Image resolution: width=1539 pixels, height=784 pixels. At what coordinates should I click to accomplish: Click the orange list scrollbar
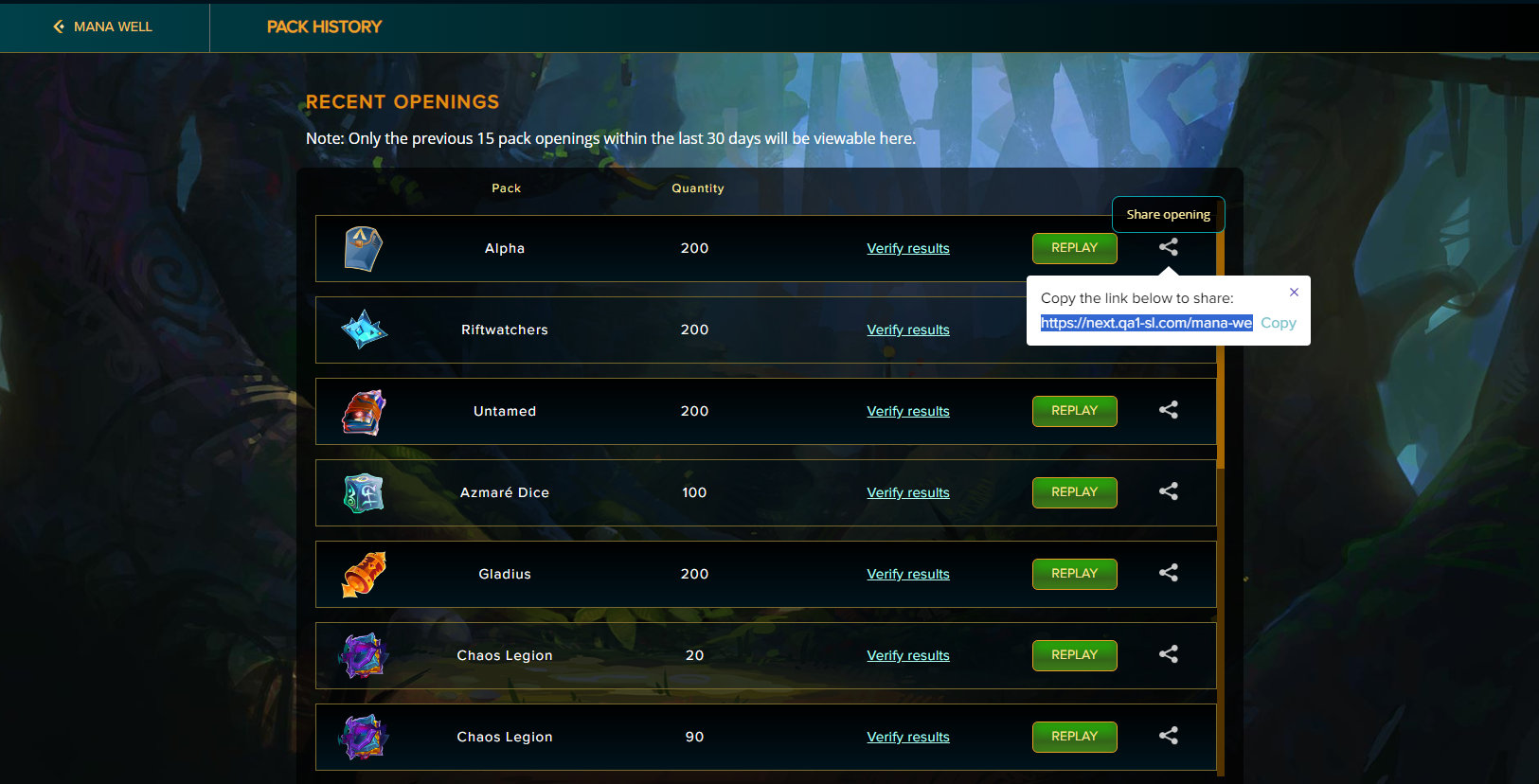click(x=1221, y=341)
